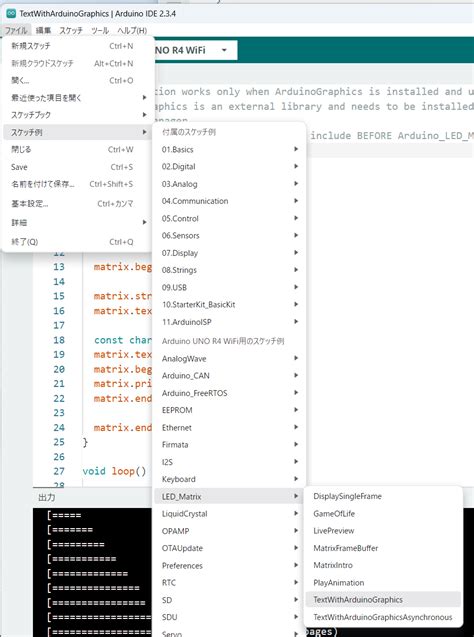Expand 06.Sensors examples
Viewport: 474px width, 637px height.
coord(229,236)
